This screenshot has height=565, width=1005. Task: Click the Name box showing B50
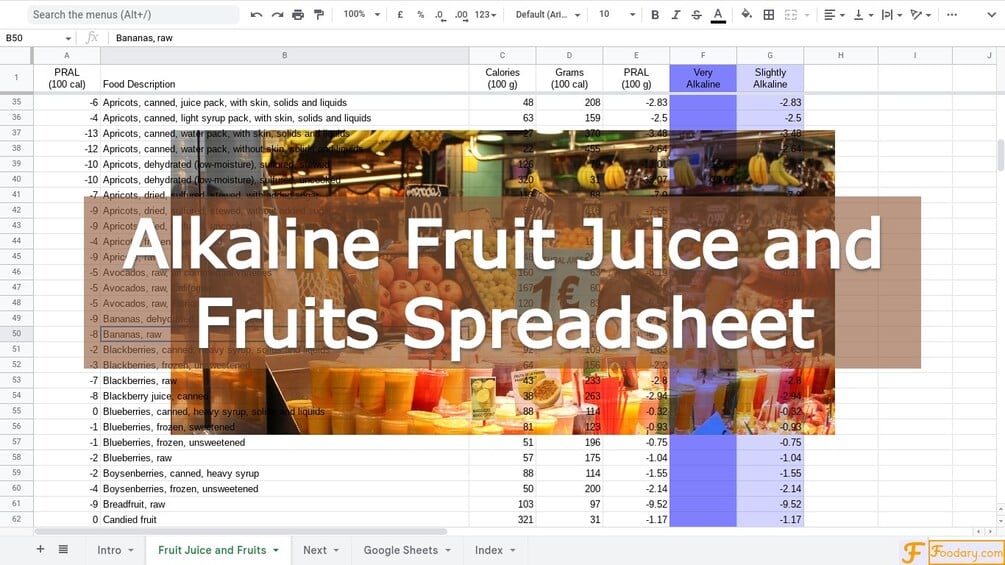click(x=38, y=38)
